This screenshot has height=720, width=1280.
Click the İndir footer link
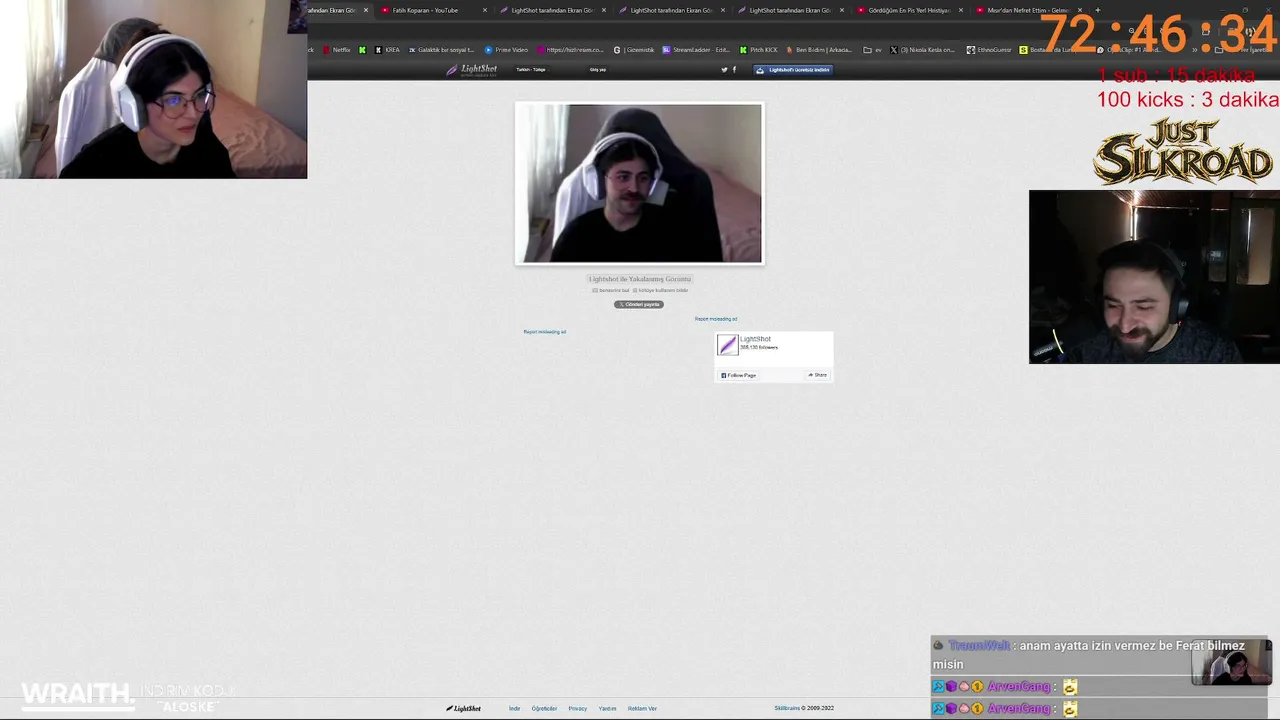coord(515,708)
